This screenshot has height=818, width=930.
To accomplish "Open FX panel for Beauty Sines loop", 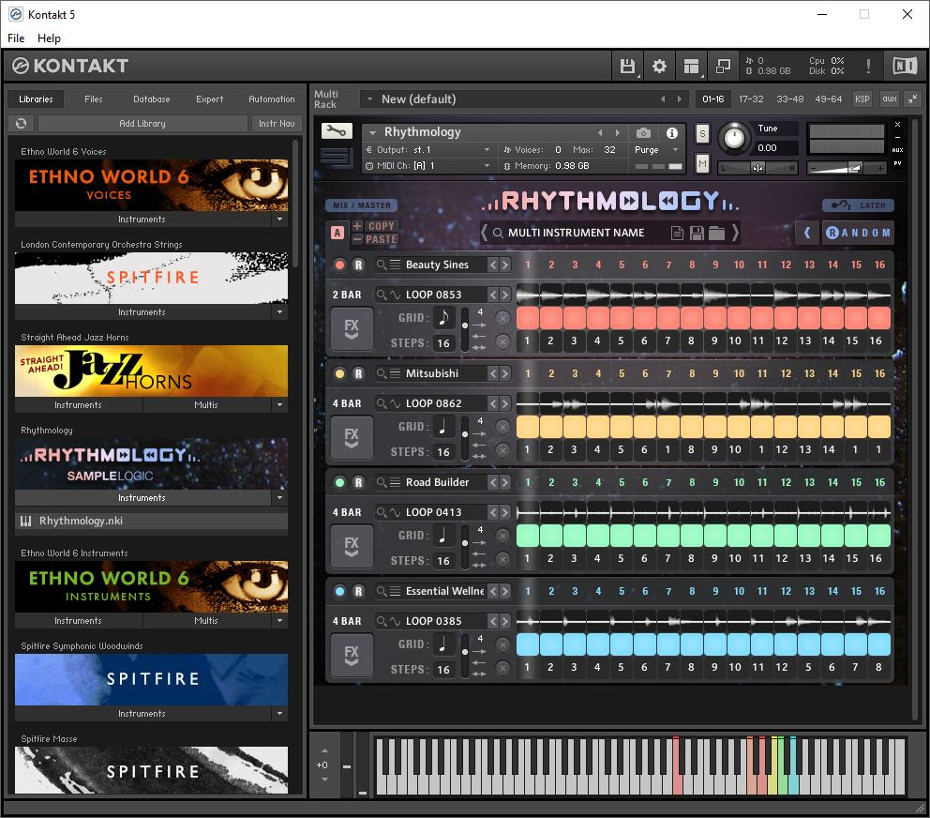I will [352, 329].
